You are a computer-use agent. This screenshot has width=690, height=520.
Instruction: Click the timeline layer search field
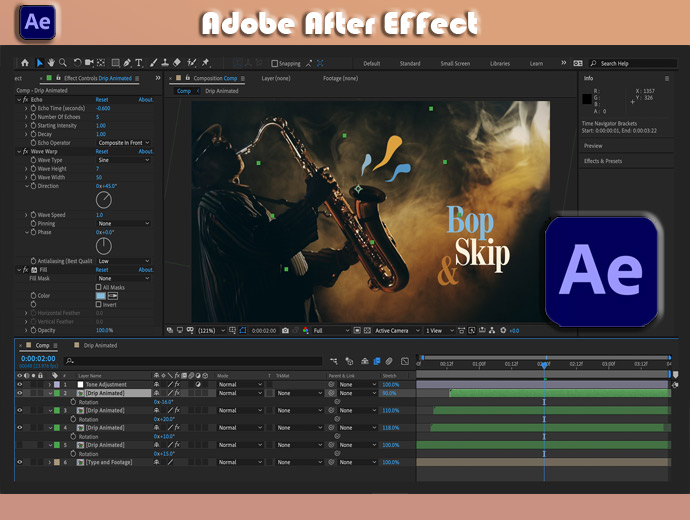click(193, 361)
